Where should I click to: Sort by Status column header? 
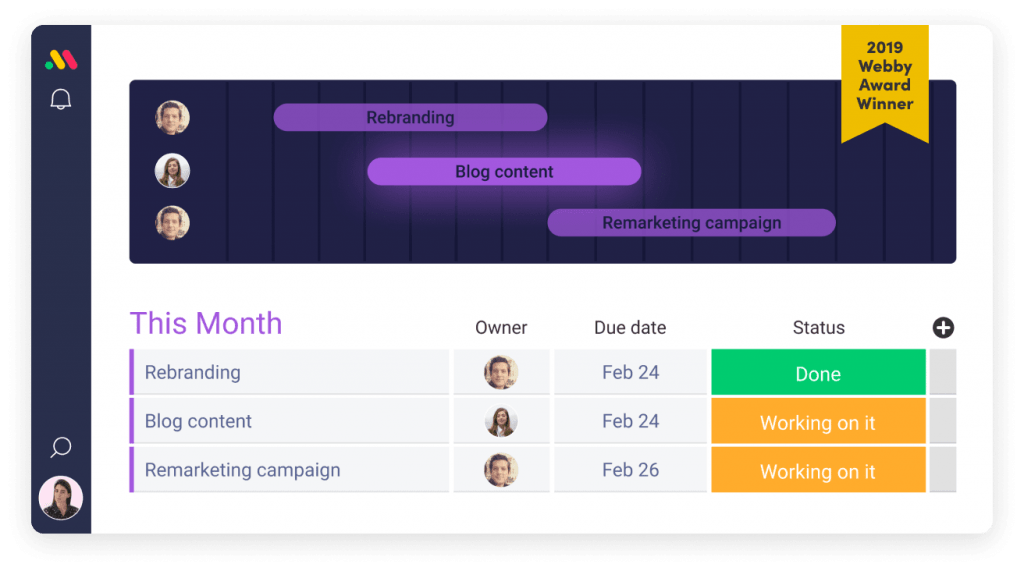(818, 327)
